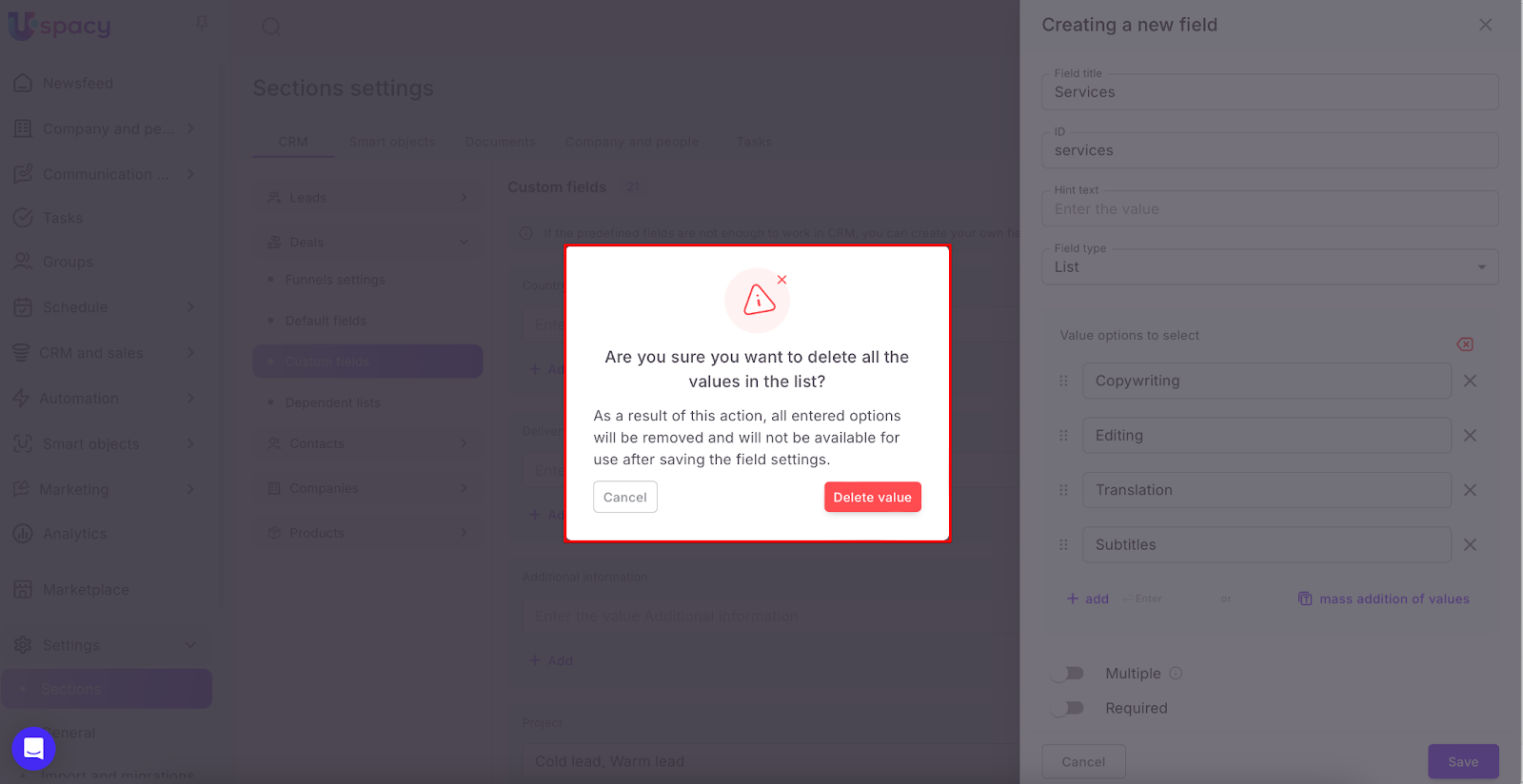Image resolution: width=1523 pixels, height=784 pixels.
Task: Click the mass addition of values icon
Action: pyautogui.click(x=1305, y=598)
